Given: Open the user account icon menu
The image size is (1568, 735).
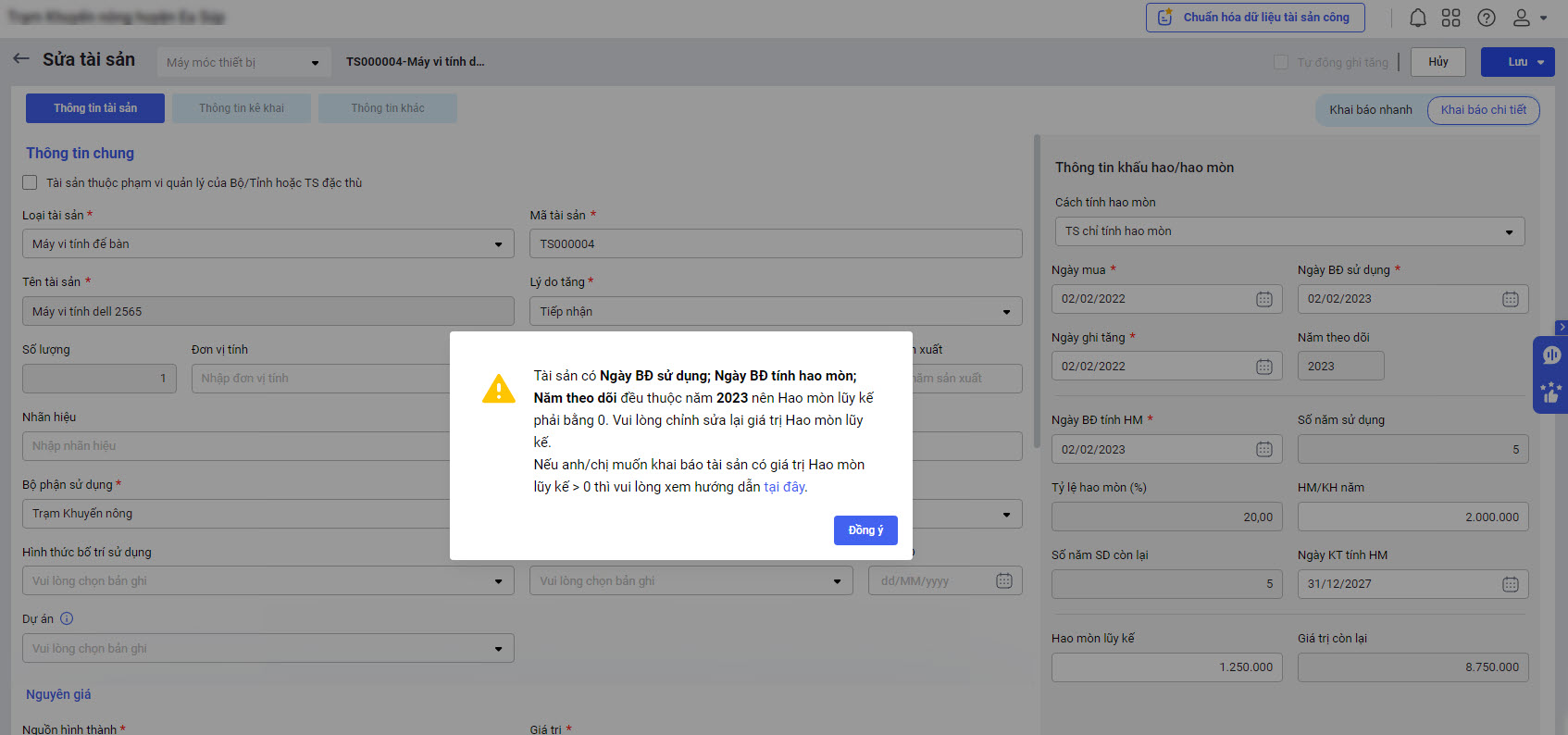Looking at the screenshot, I should tap(1528, 18).
